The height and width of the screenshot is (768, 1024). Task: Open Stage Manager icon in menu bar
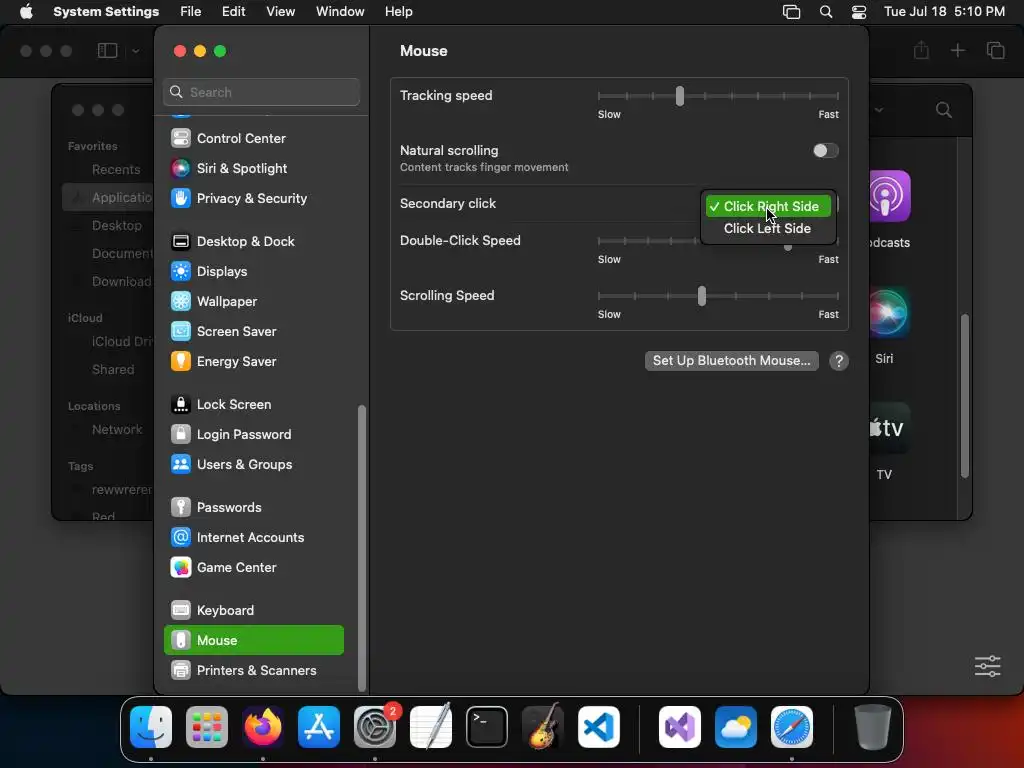click(x=792, y=12)
